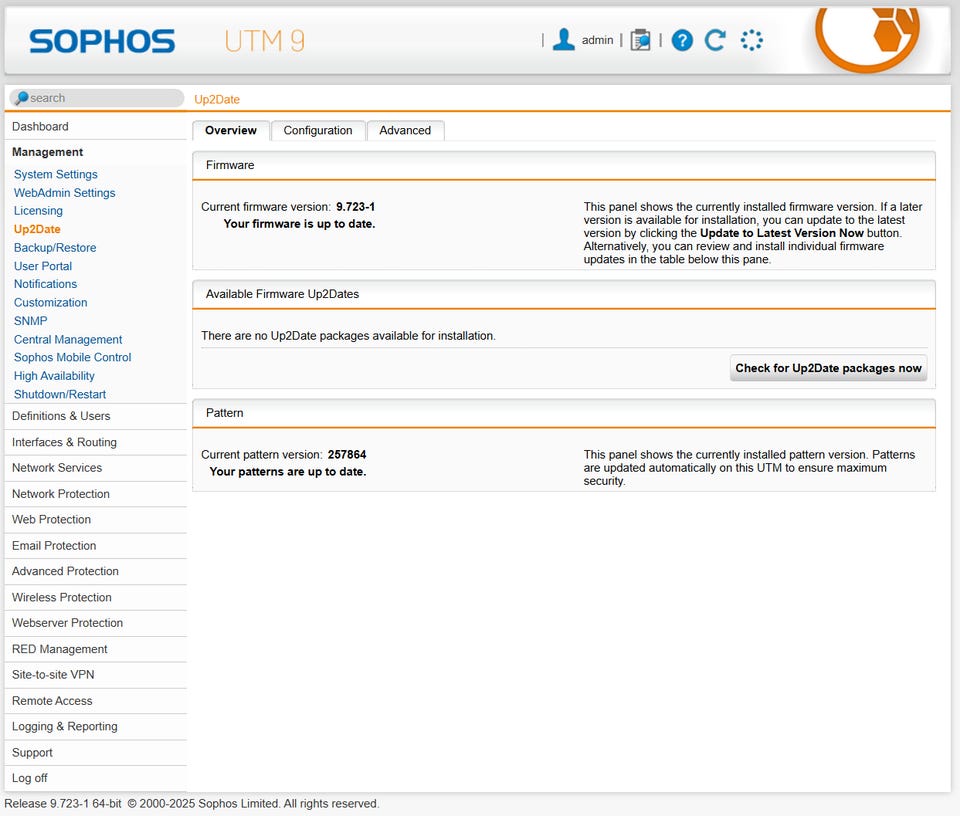
Task: Open SNMP settings
Action: (x=30, y=321)
